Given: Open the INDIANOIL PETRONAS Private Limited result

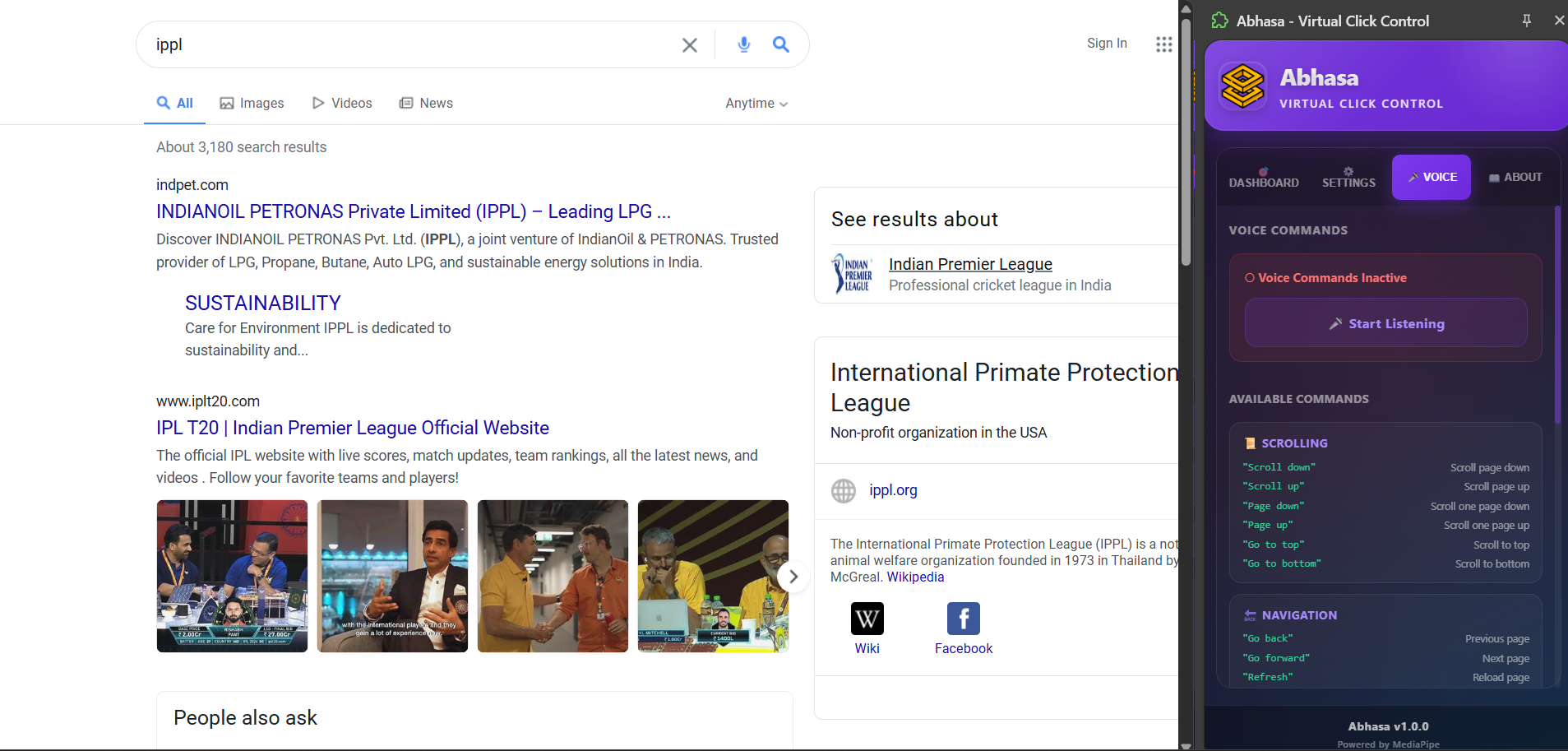Looking at the screenshot, I should [x=414, y=211].
